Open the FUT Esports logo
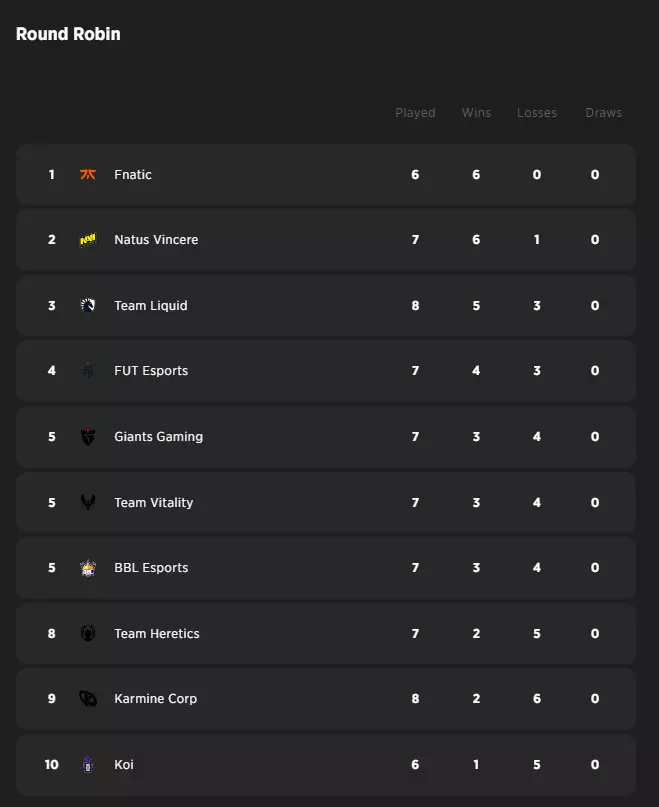The image size is (659, 807). pyautogui.click(x=88, y=370)
